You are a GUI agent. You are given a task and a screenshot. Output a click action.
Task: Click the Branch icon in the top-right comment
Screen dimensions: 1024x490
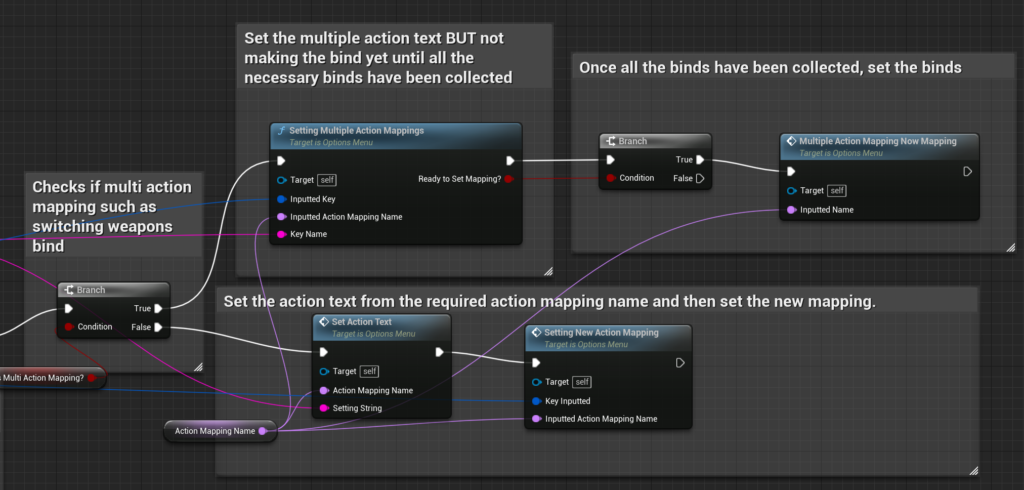pos(610,142)
